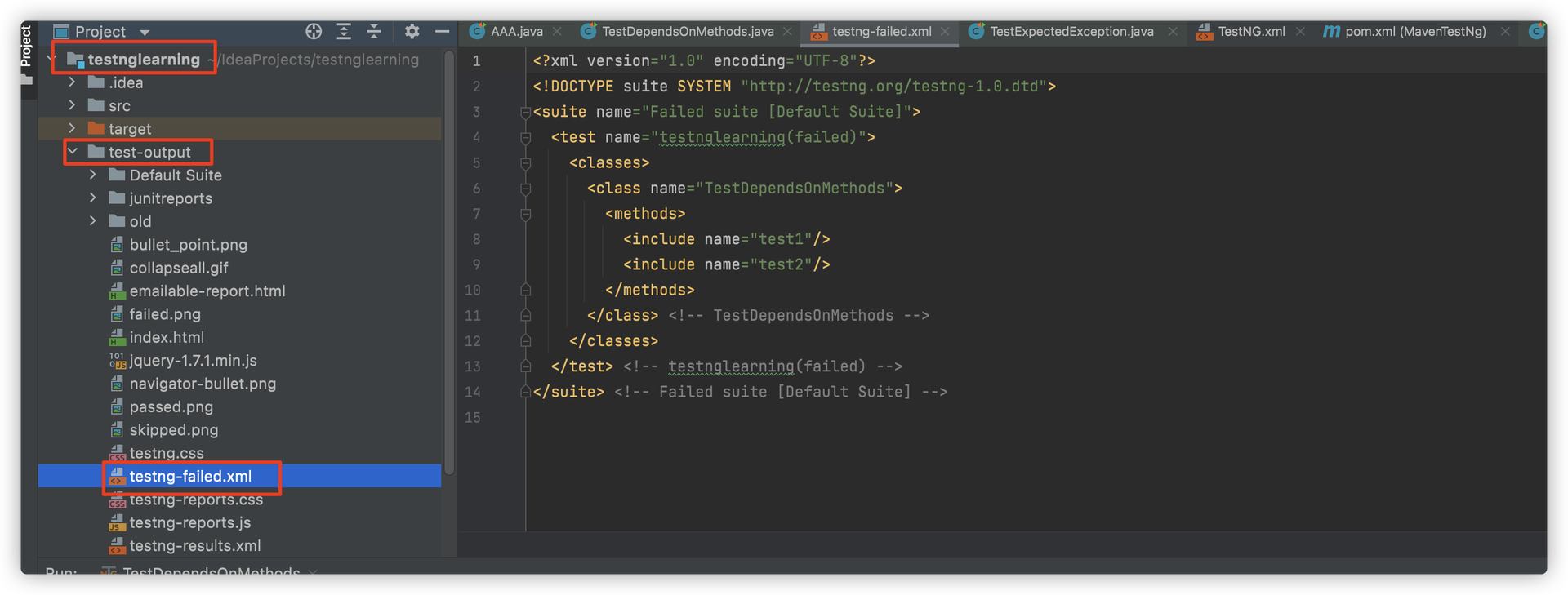The height and width of the screenshot is (595, 1568).
Task: Click the emailable-report.html file icon
Action: tap(117, 291)
